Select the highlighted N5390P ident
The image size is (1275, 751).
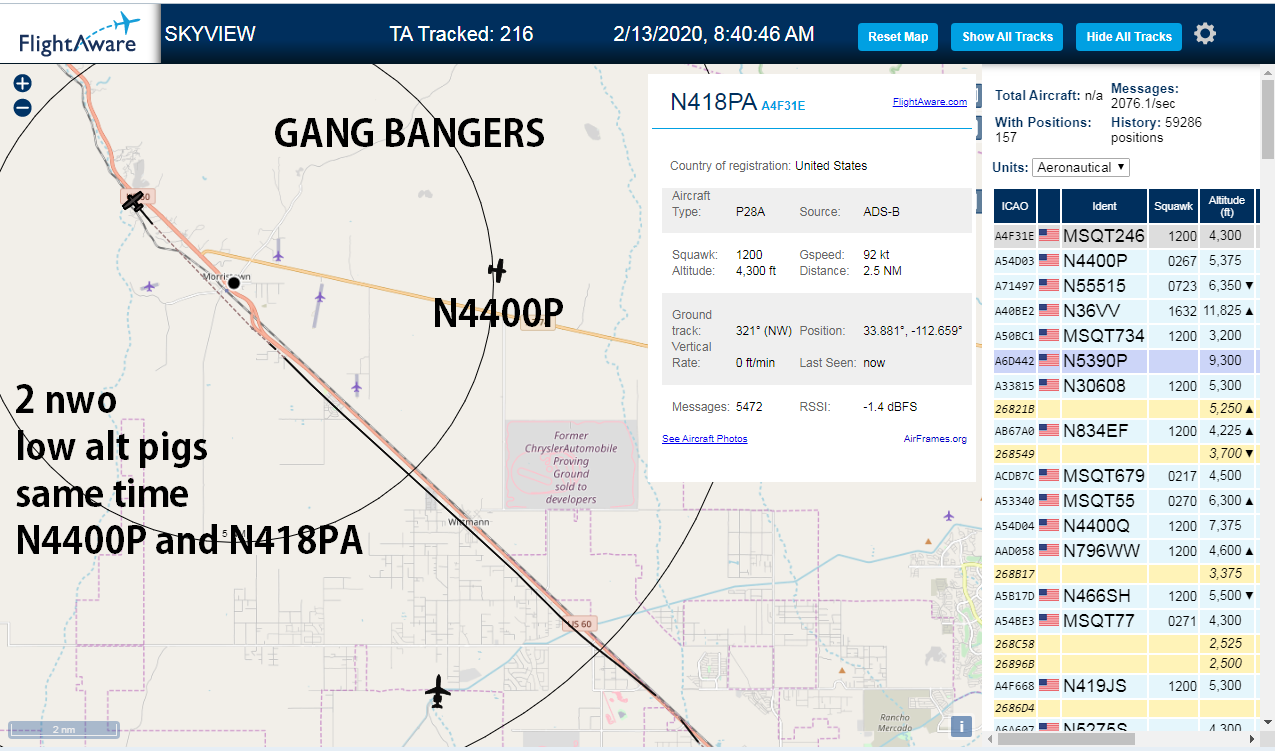coord(1096,361)
